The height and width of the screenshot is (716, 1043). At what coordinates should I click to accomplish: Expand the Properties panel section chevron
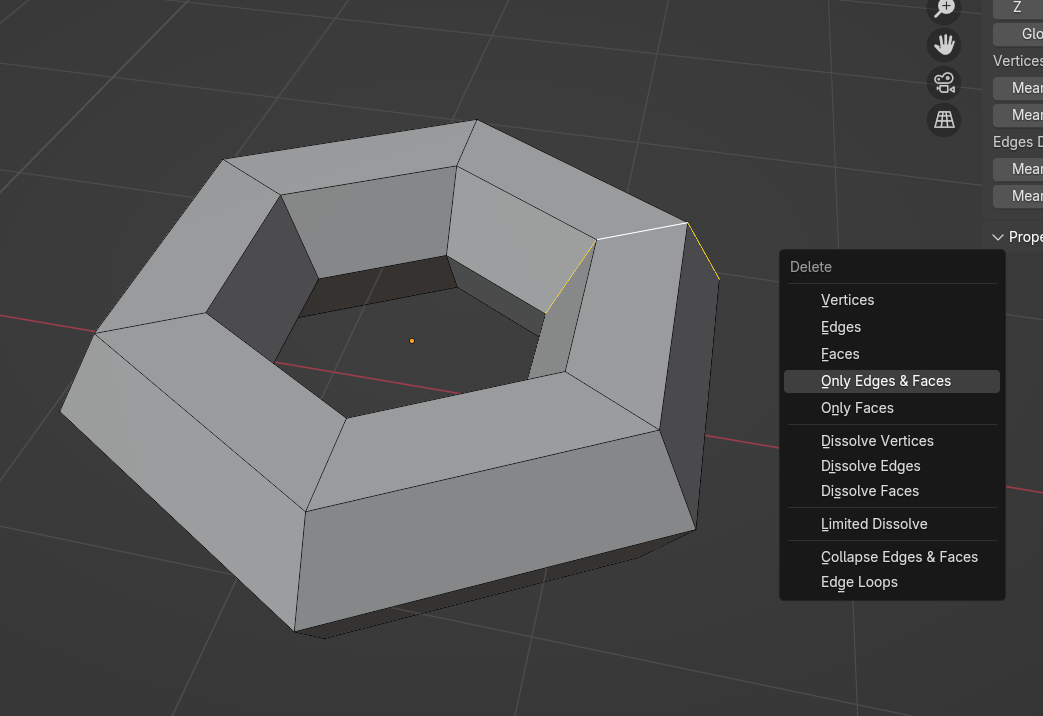(998, 237)
